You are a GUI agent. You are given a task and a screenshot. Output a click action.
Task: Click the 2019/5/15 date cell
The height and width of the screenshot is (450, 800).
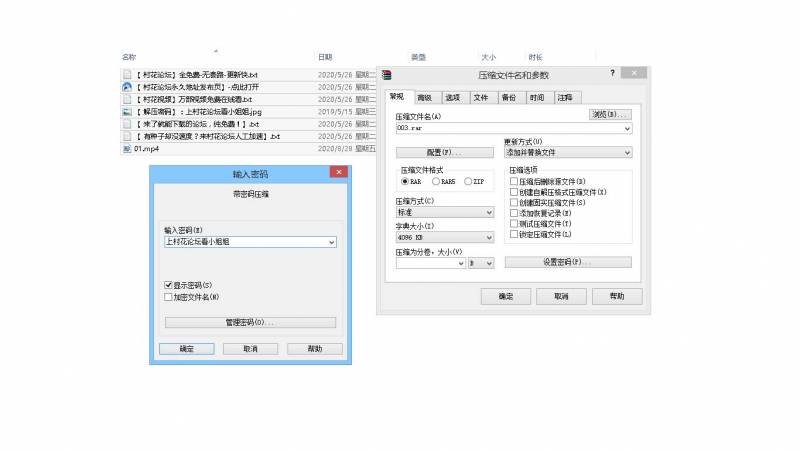point(335,112)
